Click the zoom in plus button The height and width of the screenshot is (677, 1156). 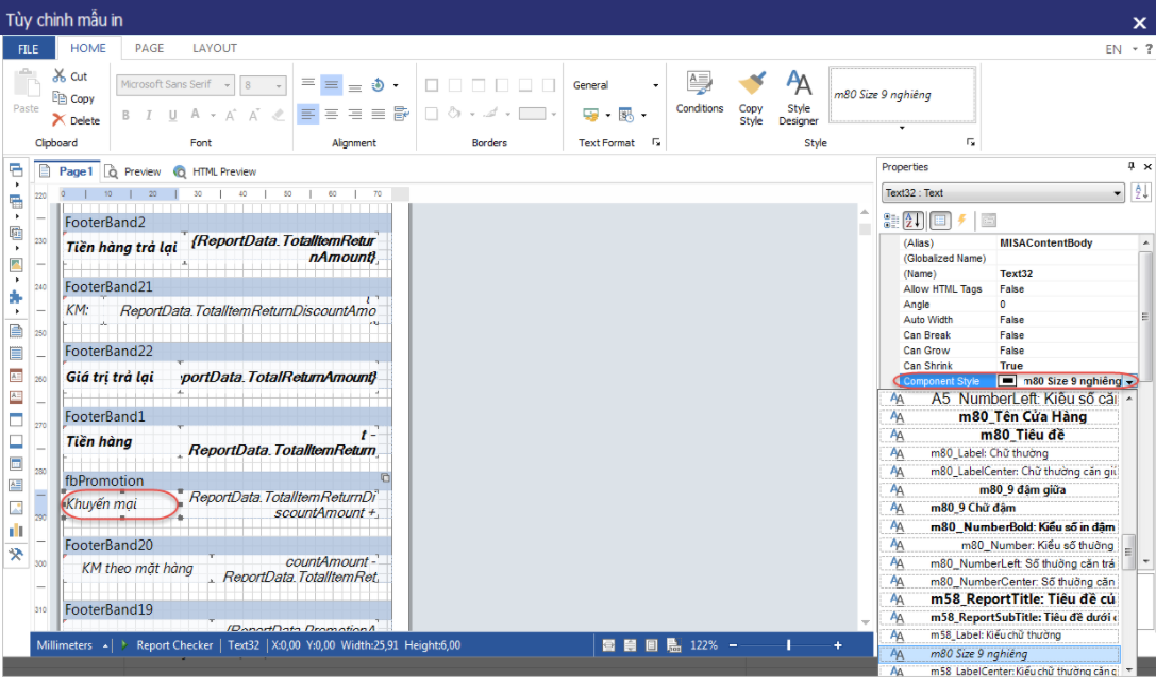[838, 645]
